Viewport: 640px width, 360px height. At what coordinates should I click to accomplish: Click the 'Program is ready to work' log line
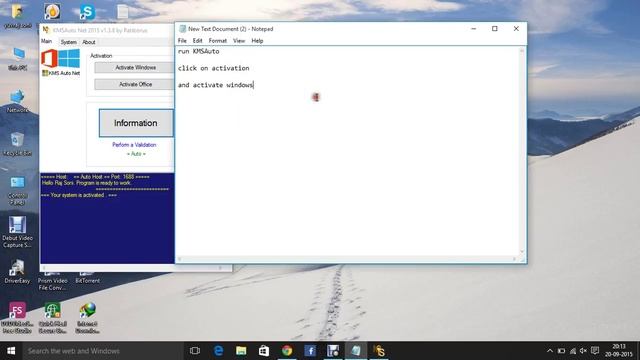point(87,183)
